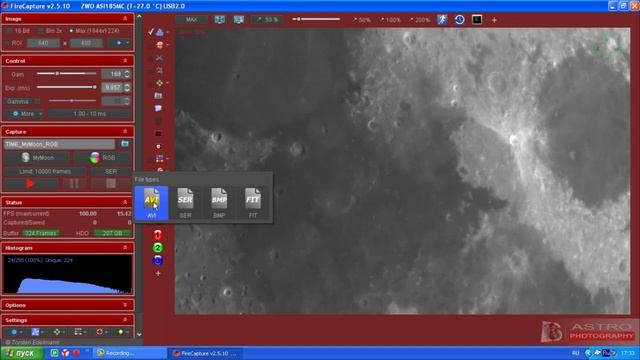640x360 pixels.
Task: Click the Limit 10000 frames button
Action: pos(45,171)
